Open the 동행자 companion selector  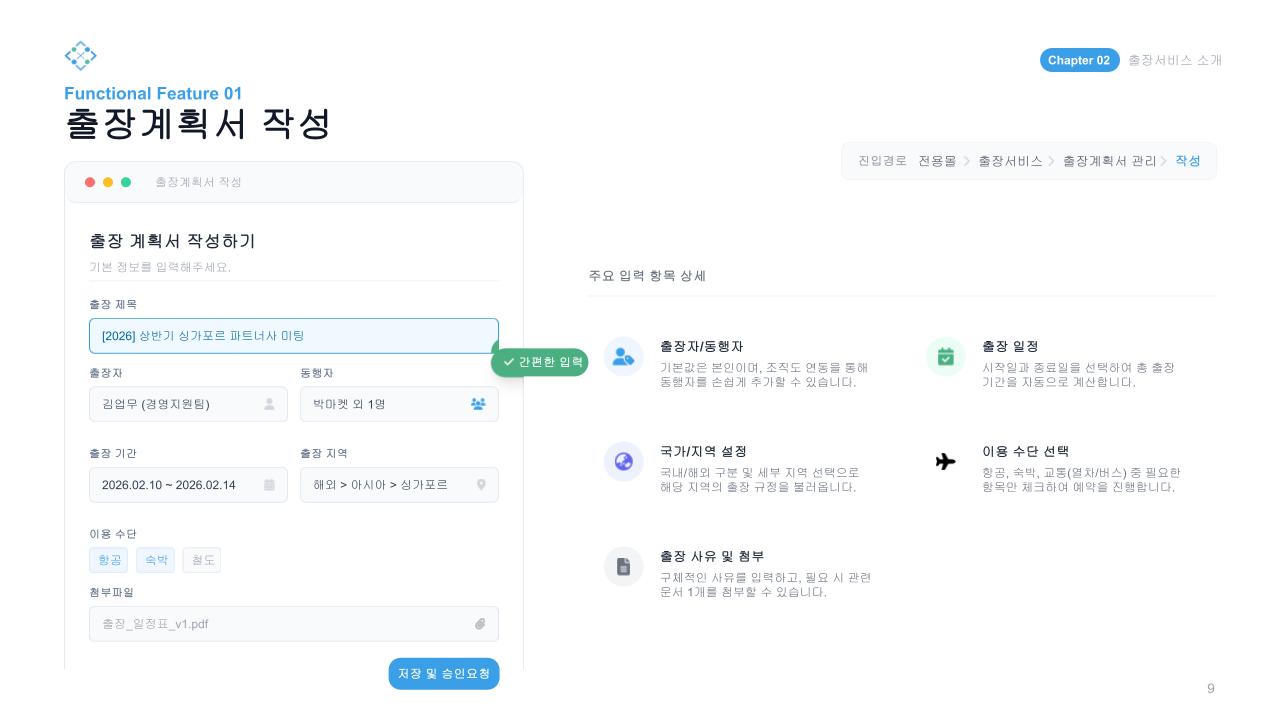tap(390, 404)
